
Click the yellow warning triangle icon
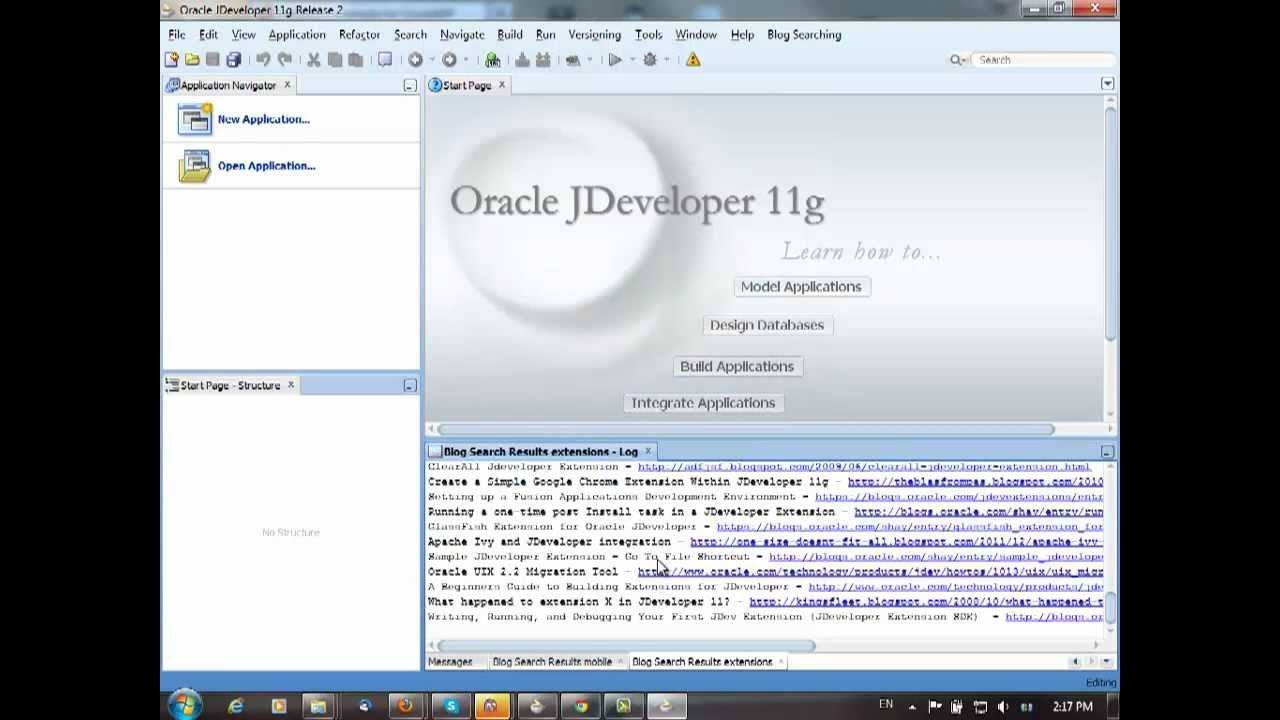coord(693,60)
